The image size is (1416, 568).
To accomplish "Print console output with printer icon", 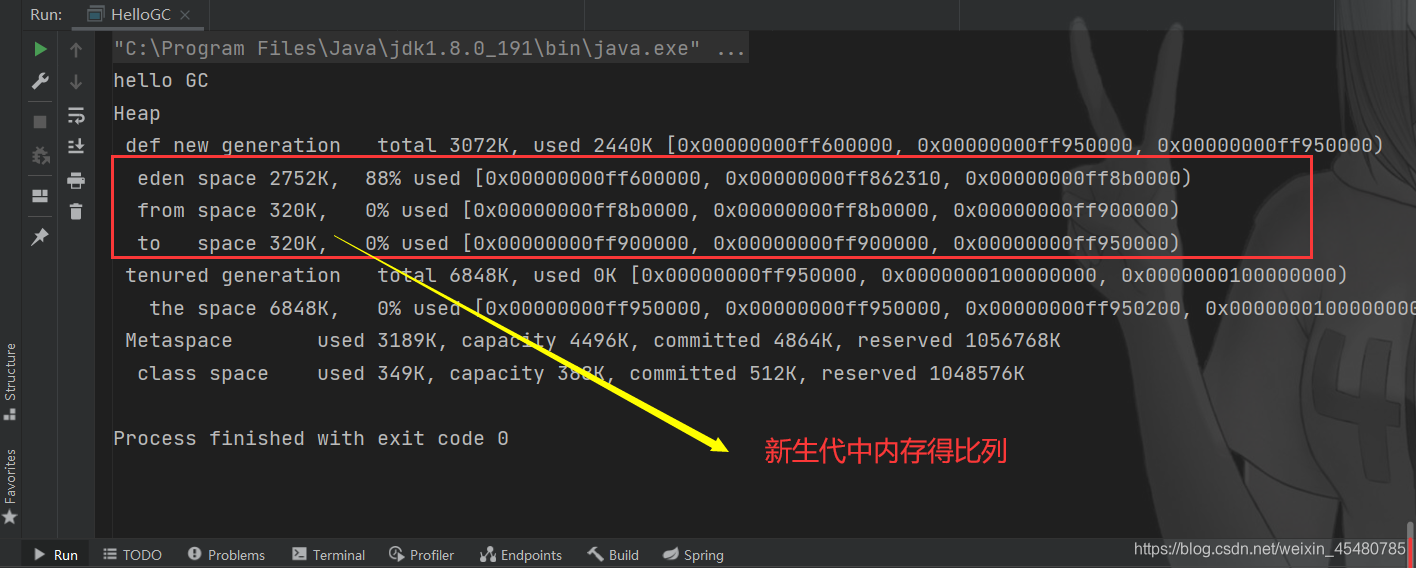I will pyautogui.click(x=76, y=180).
